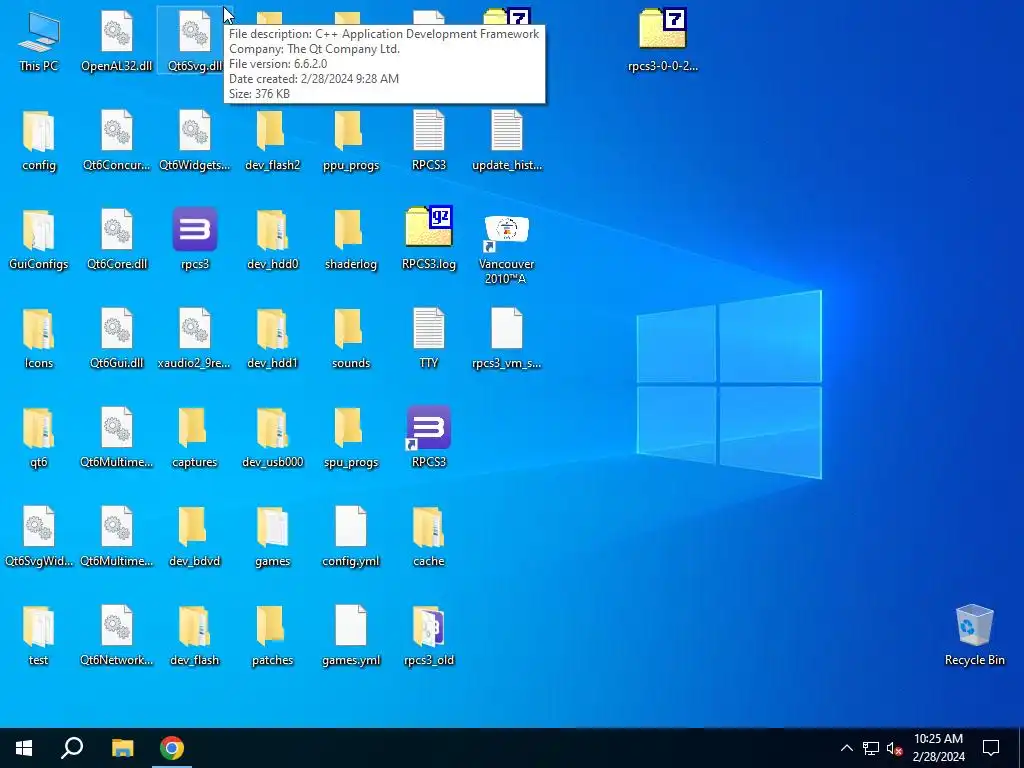The height and width of the screenshot is (768, 1024).
Task: Show hidden system tray icons
Action: 846,748
